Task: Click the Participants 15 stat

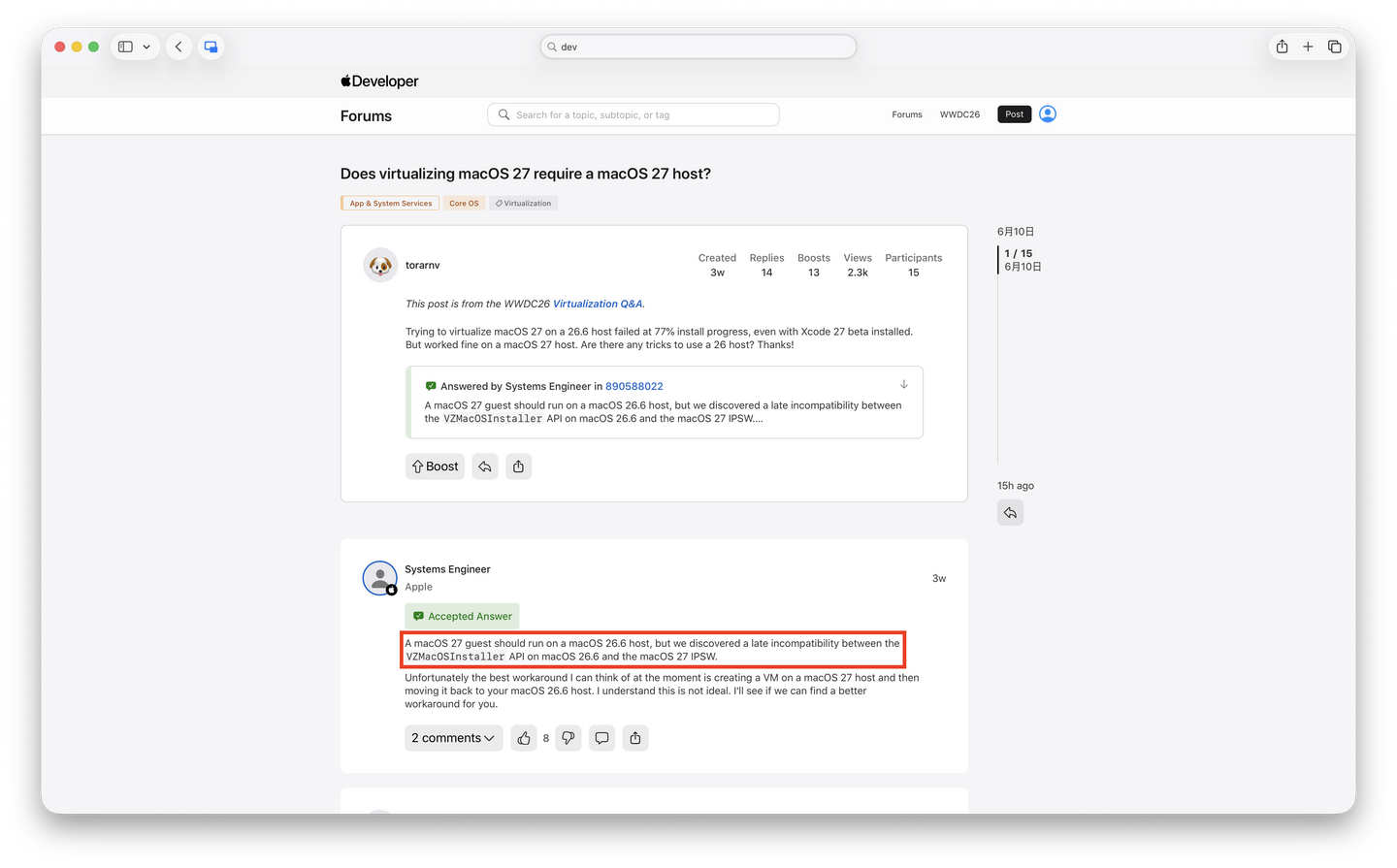Action: point(914,265)
